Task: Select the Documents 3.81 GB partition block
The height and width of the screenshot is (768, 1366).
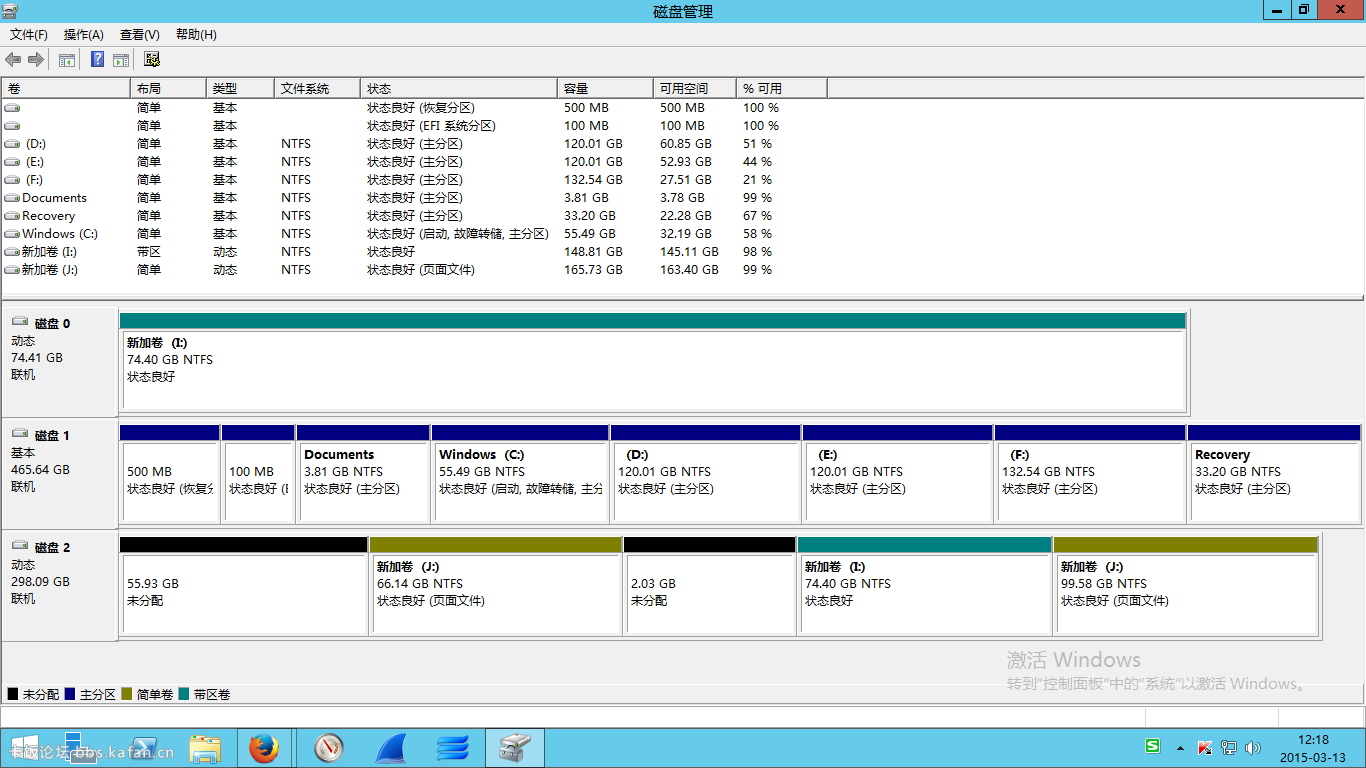Action: (363, 473)
